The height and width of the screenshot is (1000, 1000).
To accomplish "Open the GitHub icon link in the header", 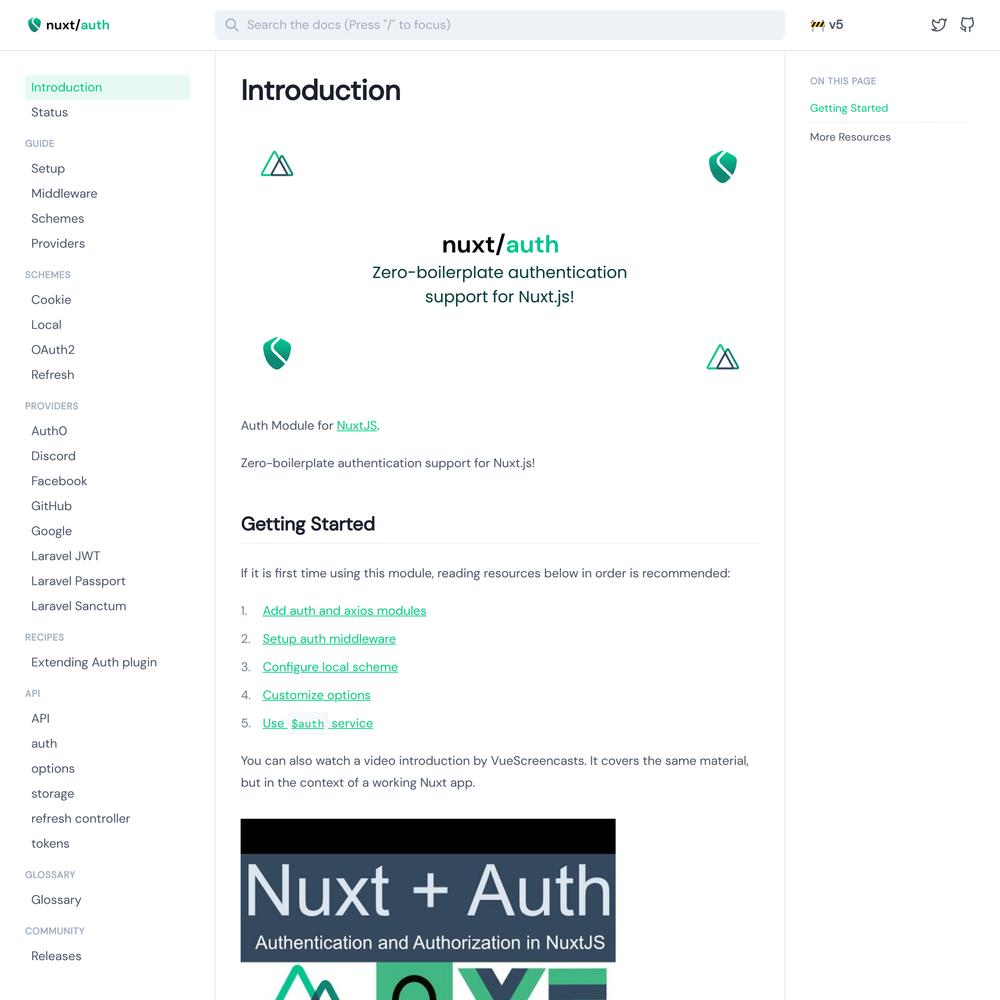I will click(967, 25).
